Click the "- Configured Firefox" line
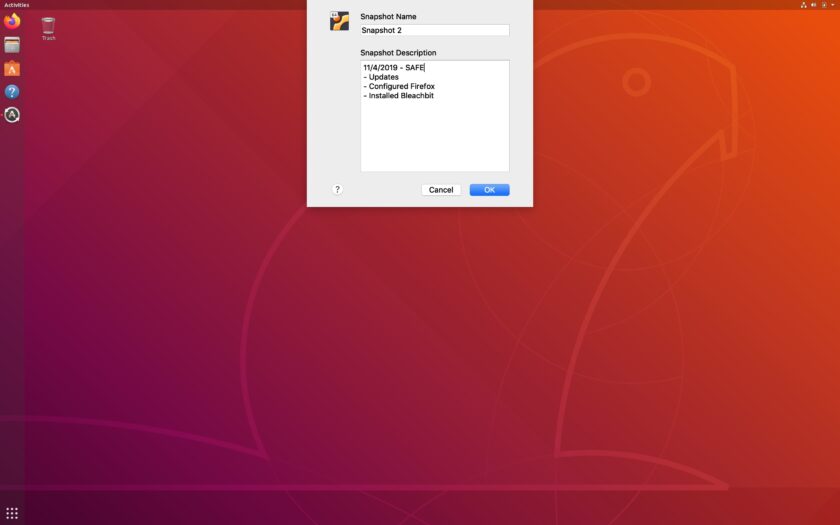 tap(399, 86)
